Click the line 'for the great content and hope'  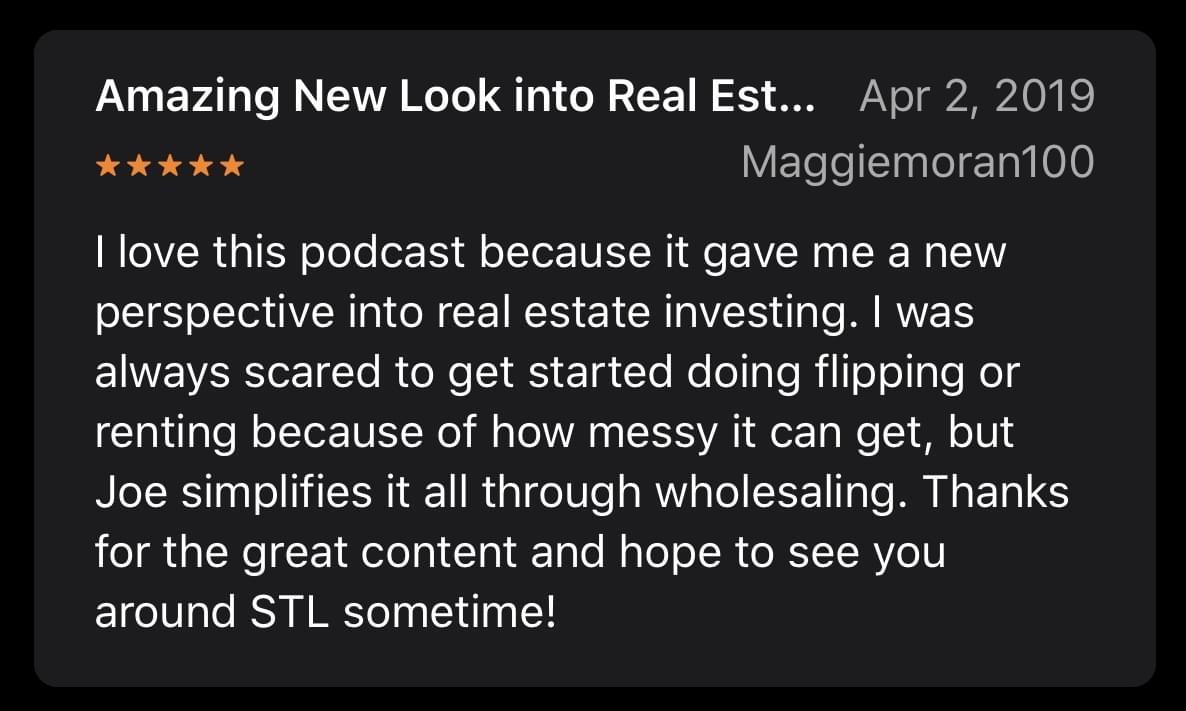point(520,552)
